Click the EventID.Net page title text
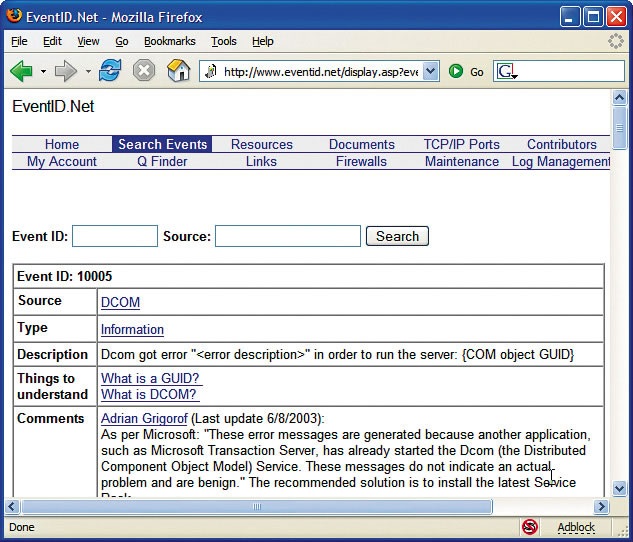The image size is (633, 542). (x=53, y=107)
